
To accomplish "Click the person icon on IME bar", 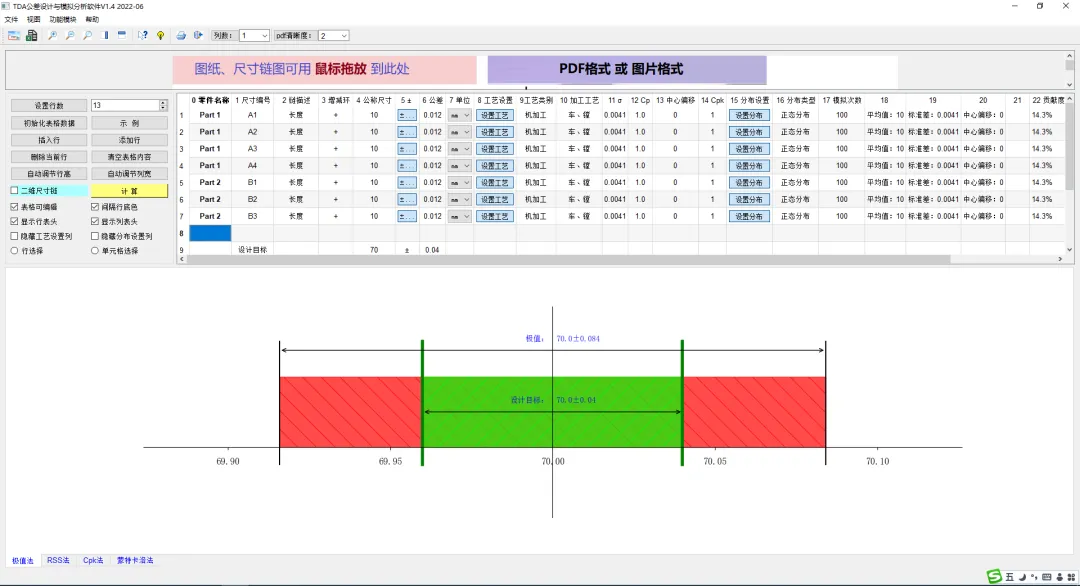I will pos(1059,577).
